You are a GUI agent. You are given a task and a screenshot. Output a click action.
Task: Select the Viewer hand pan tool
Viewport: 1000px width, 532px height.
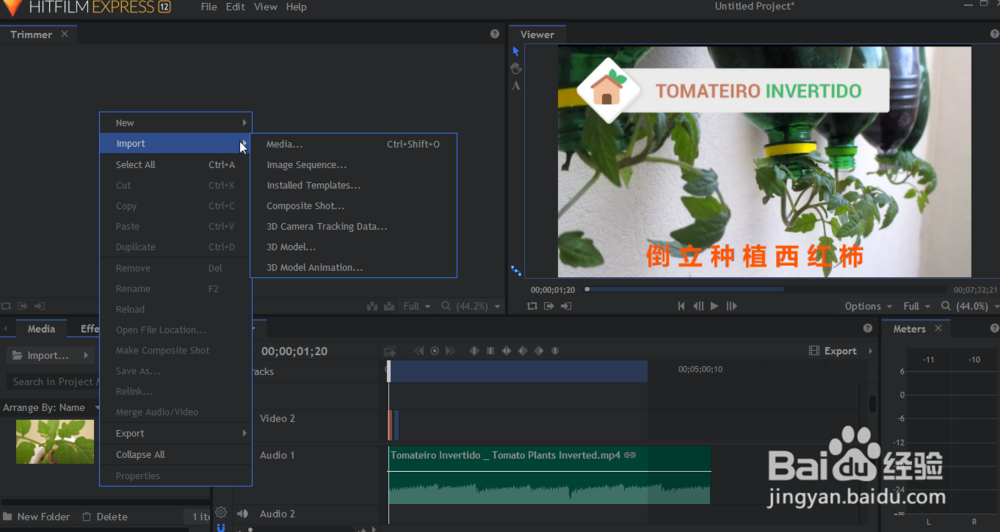[x=516, y=68]
